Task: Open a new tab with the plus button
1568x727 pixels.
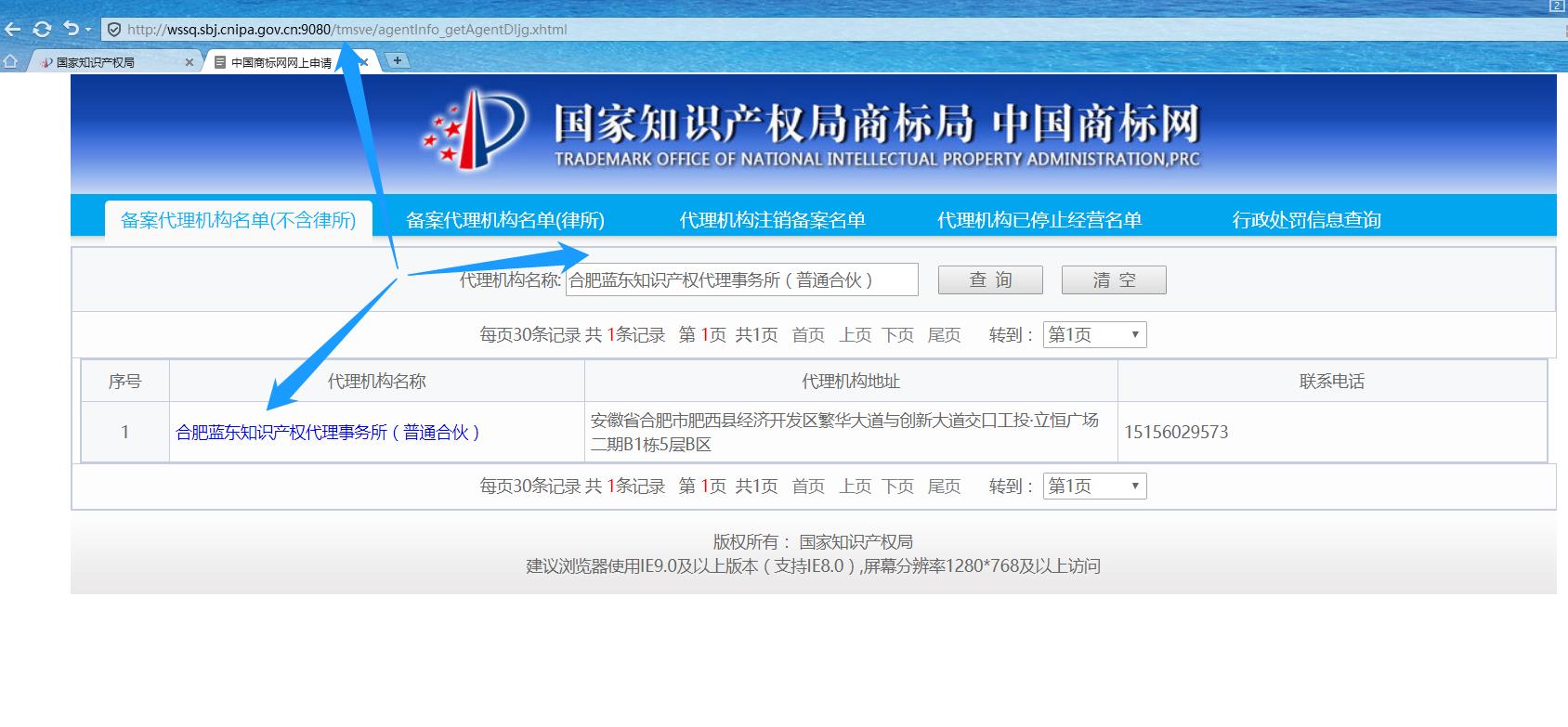Action: click(x=398, y=60)
